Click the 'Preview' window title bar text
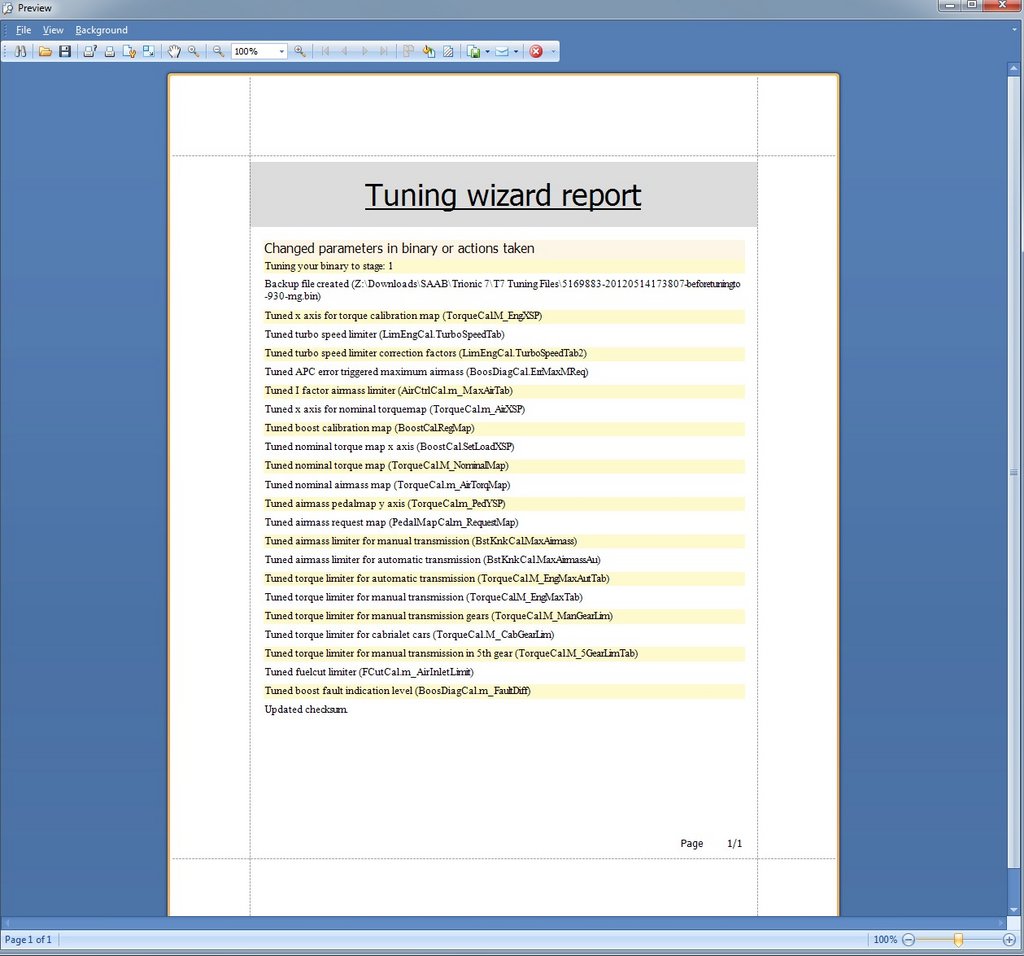 click(35, 8)
